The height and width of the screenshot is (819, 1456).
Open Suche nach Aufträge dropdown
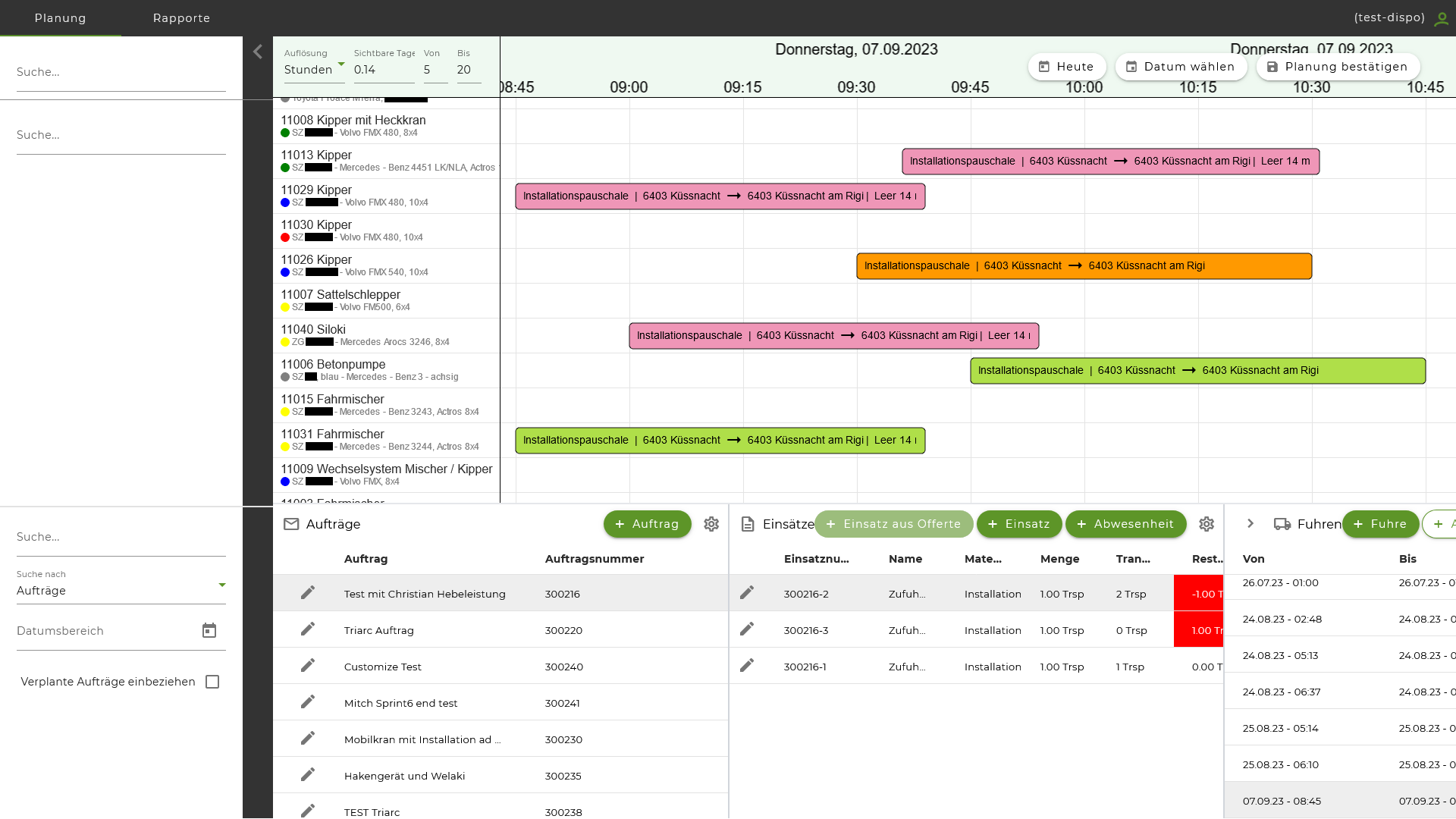pos(121,590)
